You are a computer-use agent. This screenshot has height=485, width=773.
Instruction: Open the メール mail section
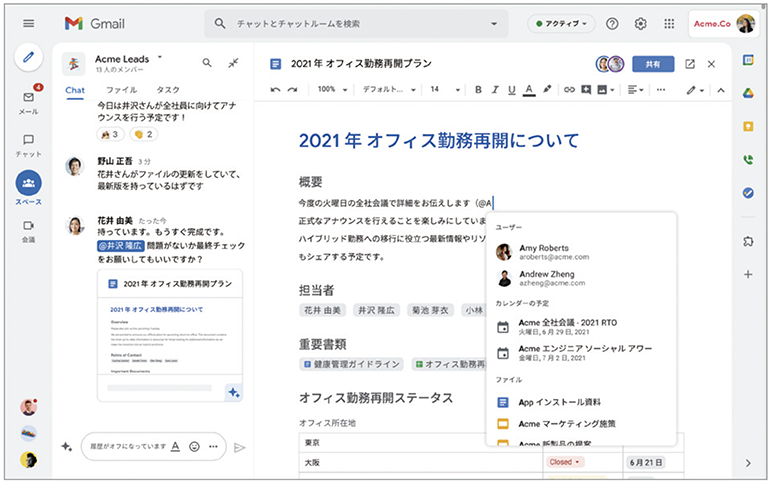click(29, 103)
